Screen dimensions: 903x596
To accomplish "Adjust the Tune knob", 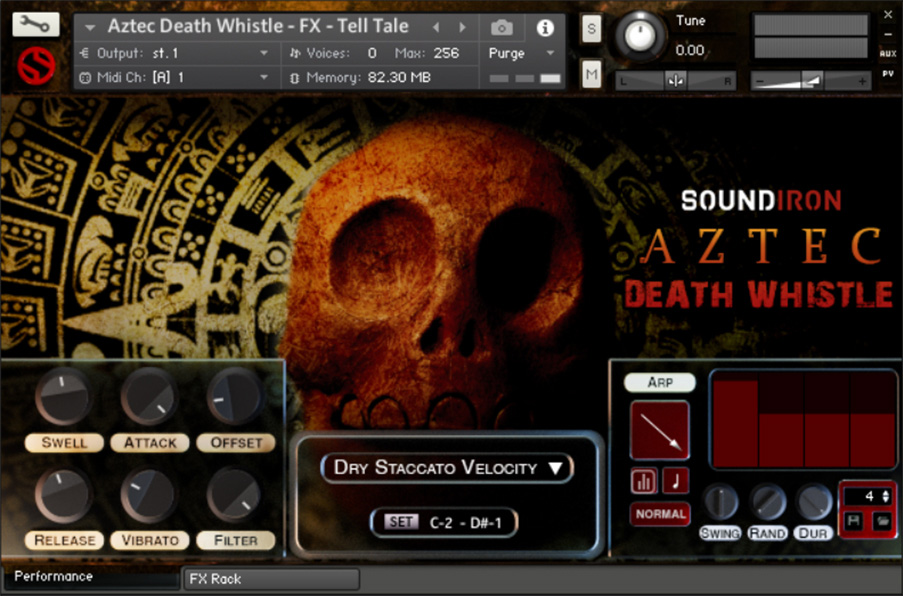I will pyautogui.click(x=639, y=36).
